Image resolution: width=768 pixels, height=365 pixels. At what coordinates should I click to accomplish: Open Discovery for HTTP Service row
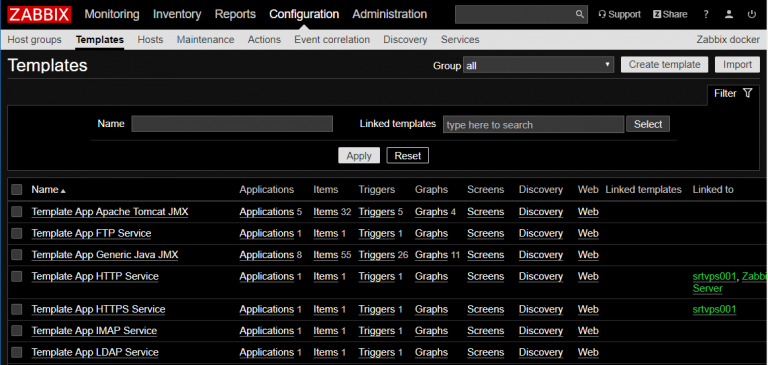pyautogui.click(x=541, y=276)
